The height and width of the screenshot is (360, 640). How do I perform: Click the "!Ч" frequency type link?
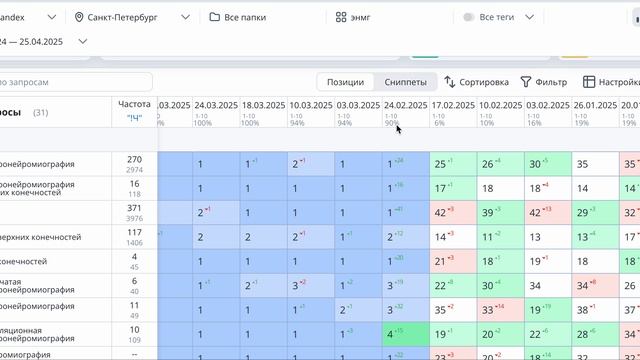point(134,118)
